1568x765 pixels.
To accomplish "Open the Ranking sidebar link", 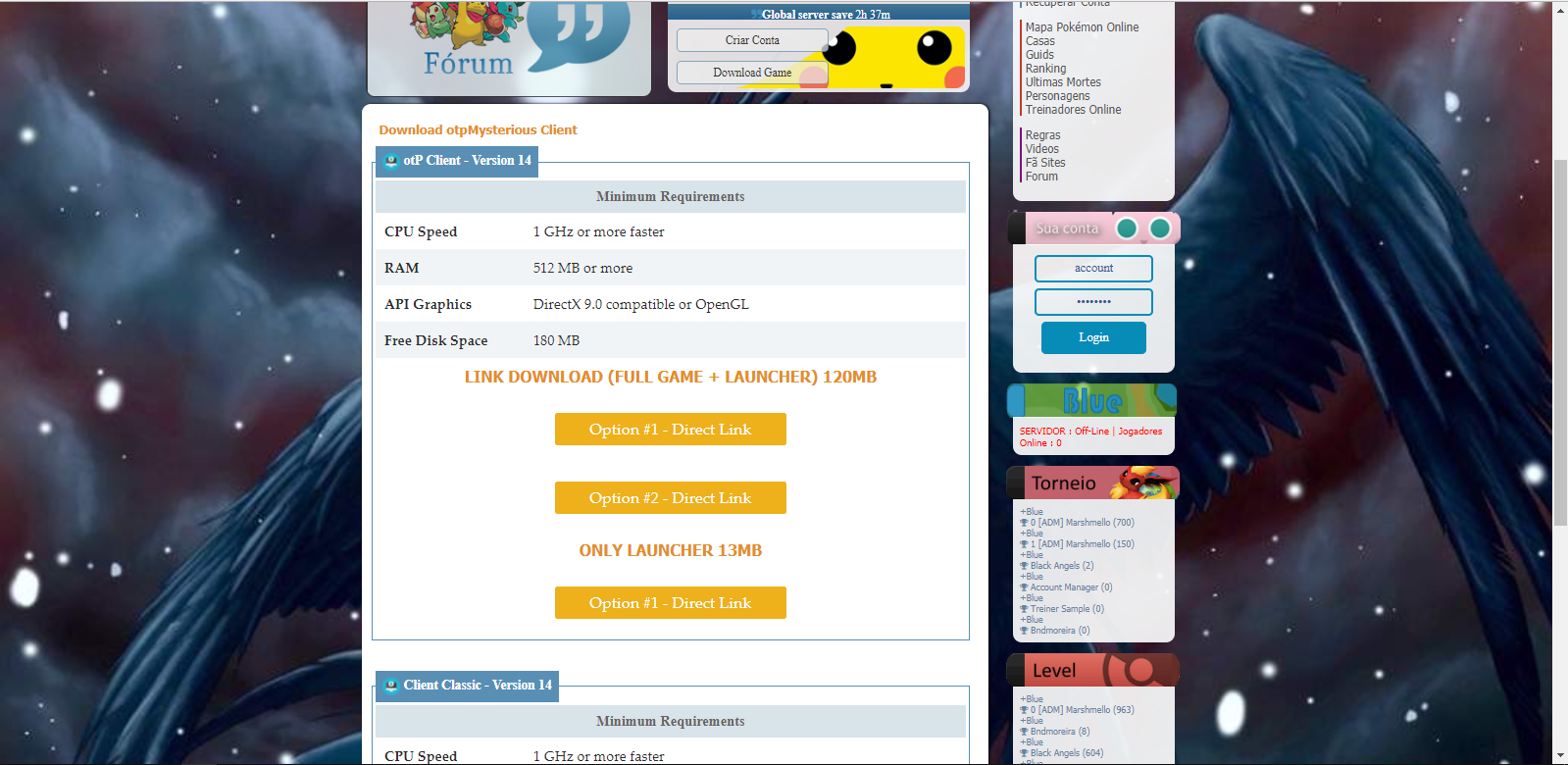I will 1046,69.
